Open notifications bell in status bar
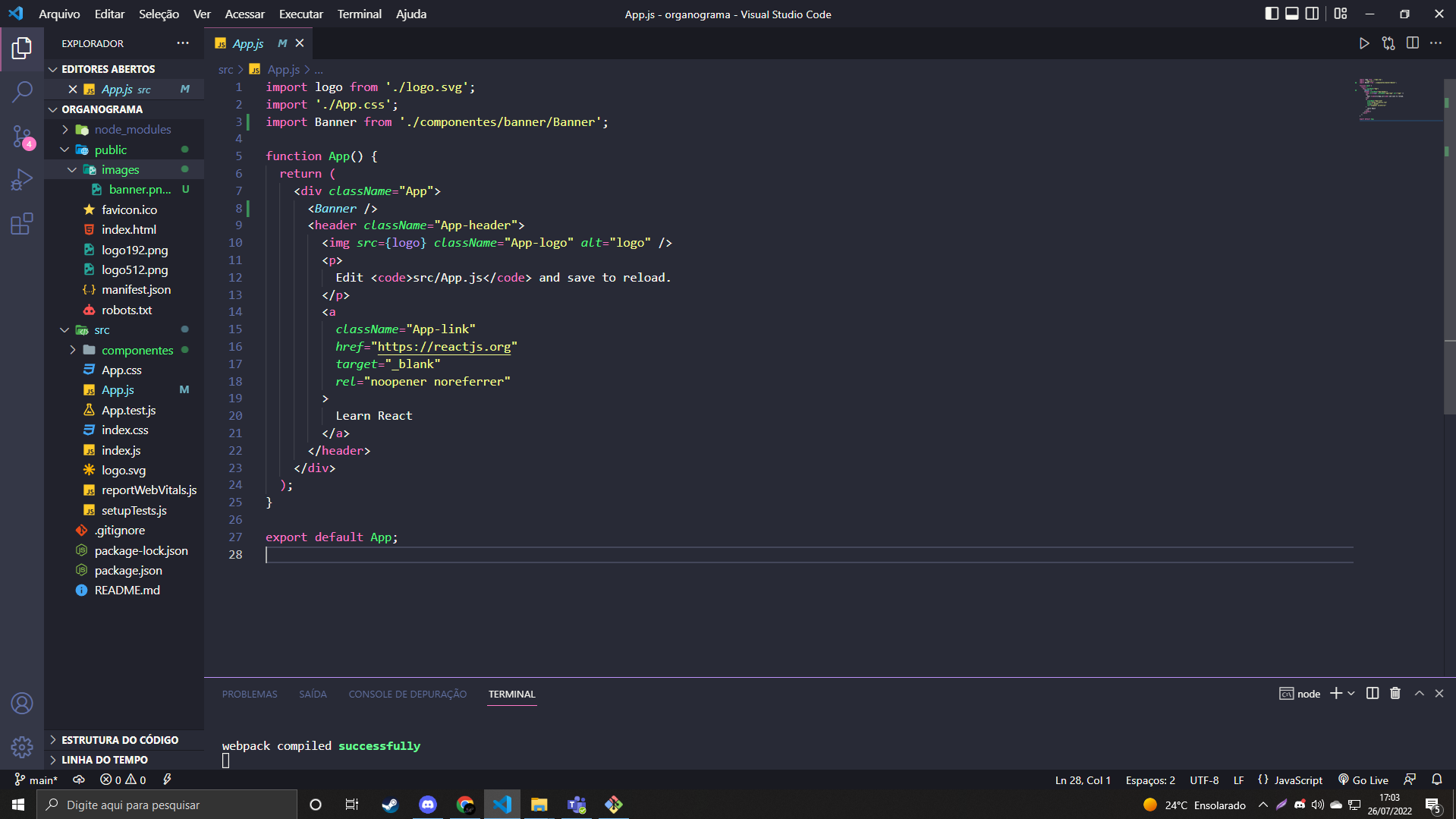Image resolution: width=1456 pixels, height=819 pixels. click(1436, 780)
